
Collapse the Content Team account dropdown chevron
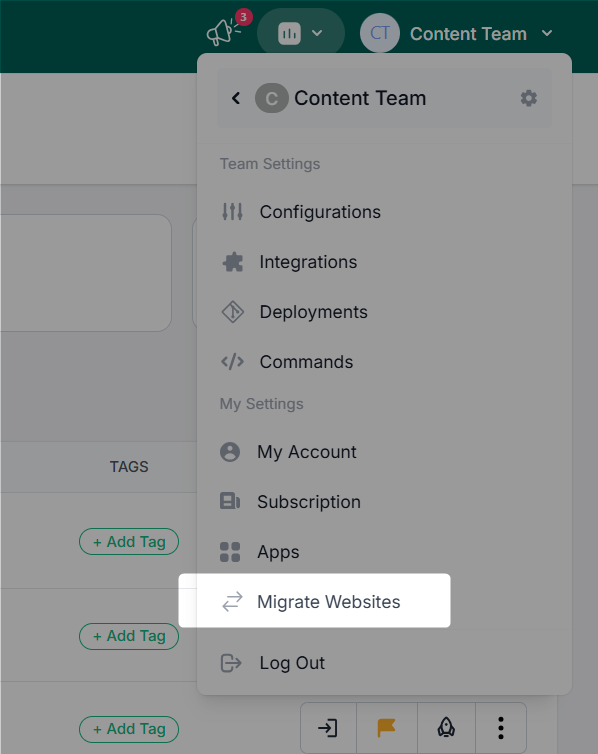(x=547, y=33)
